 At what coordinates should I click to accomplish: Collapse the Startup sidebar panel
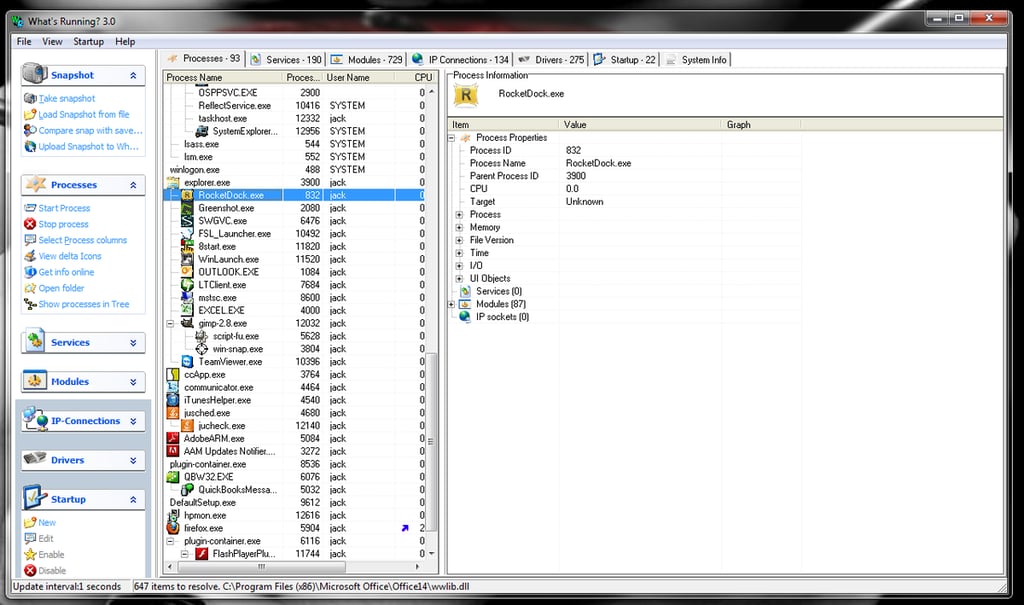(x=133, y=499)
